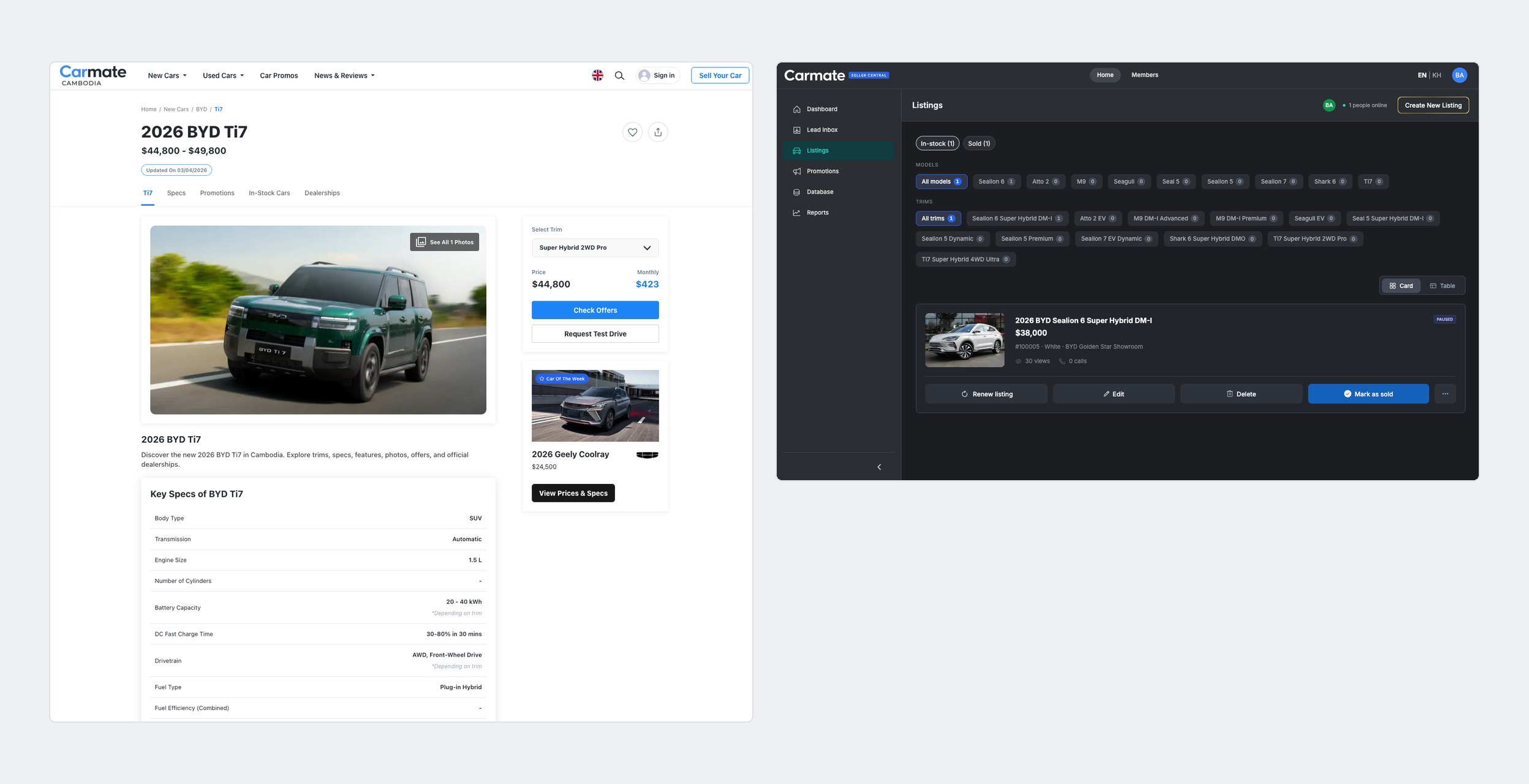Open the Members tab in seller header
This screenshot has width=1529, height=784.
[1144, 75]
